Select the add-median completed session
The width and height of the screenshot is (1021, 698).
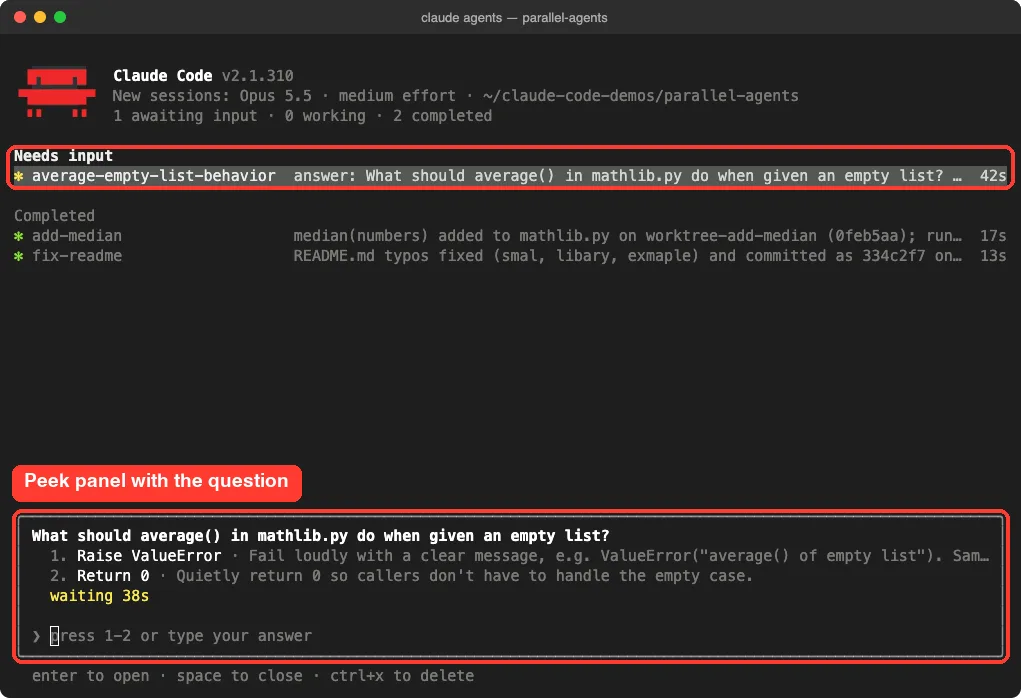click(x=77, y=236)
